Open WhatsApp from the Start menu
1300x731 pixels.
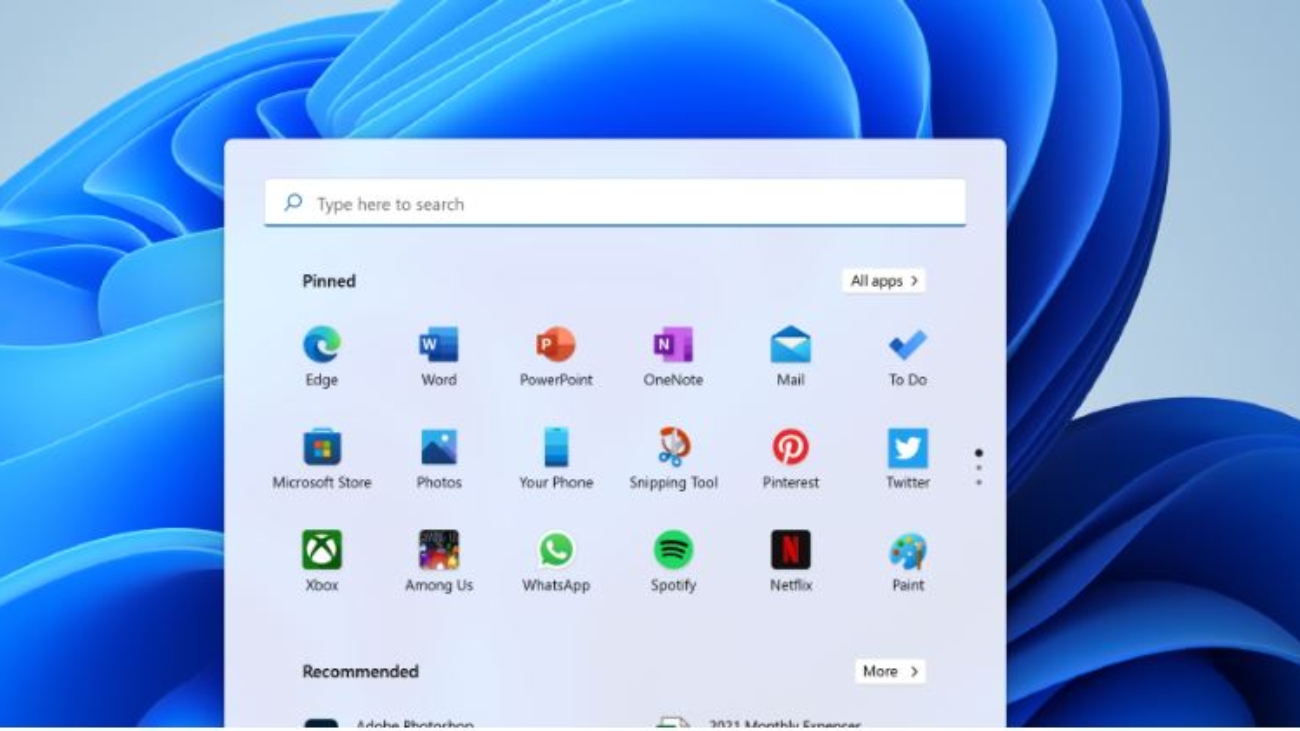(556, 552)
